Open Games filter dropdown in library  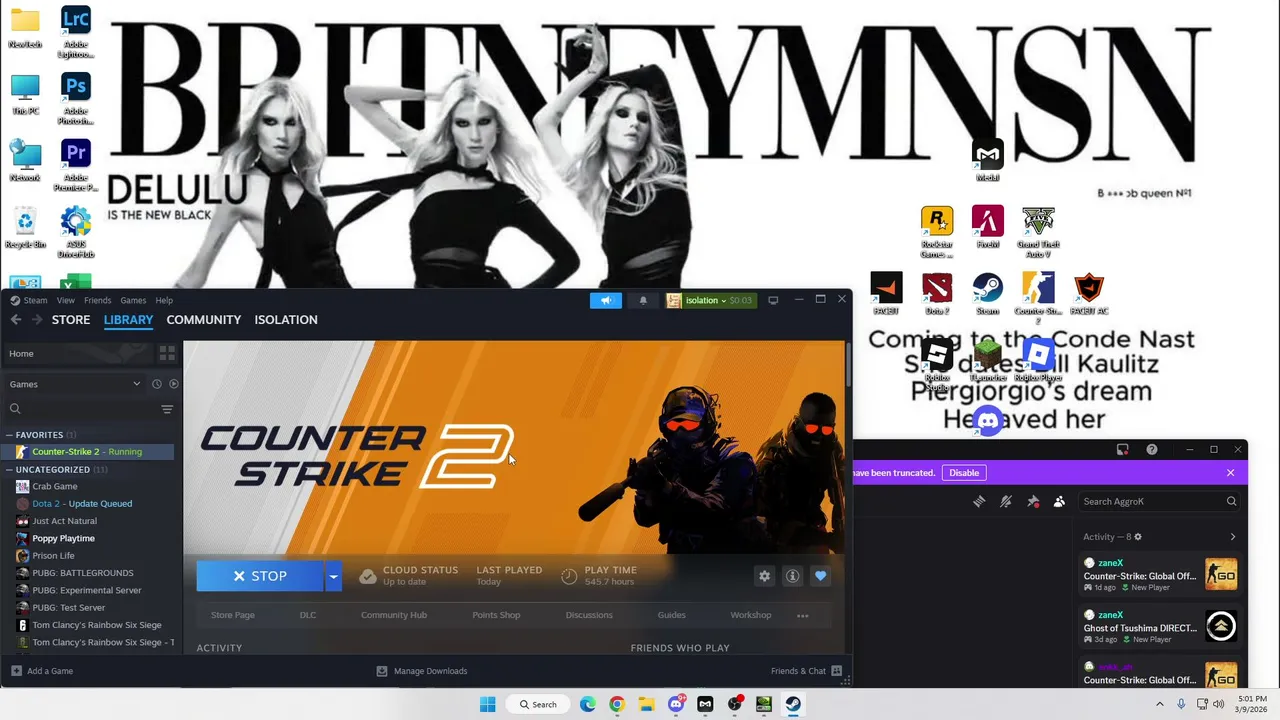[x=75, y=384]
